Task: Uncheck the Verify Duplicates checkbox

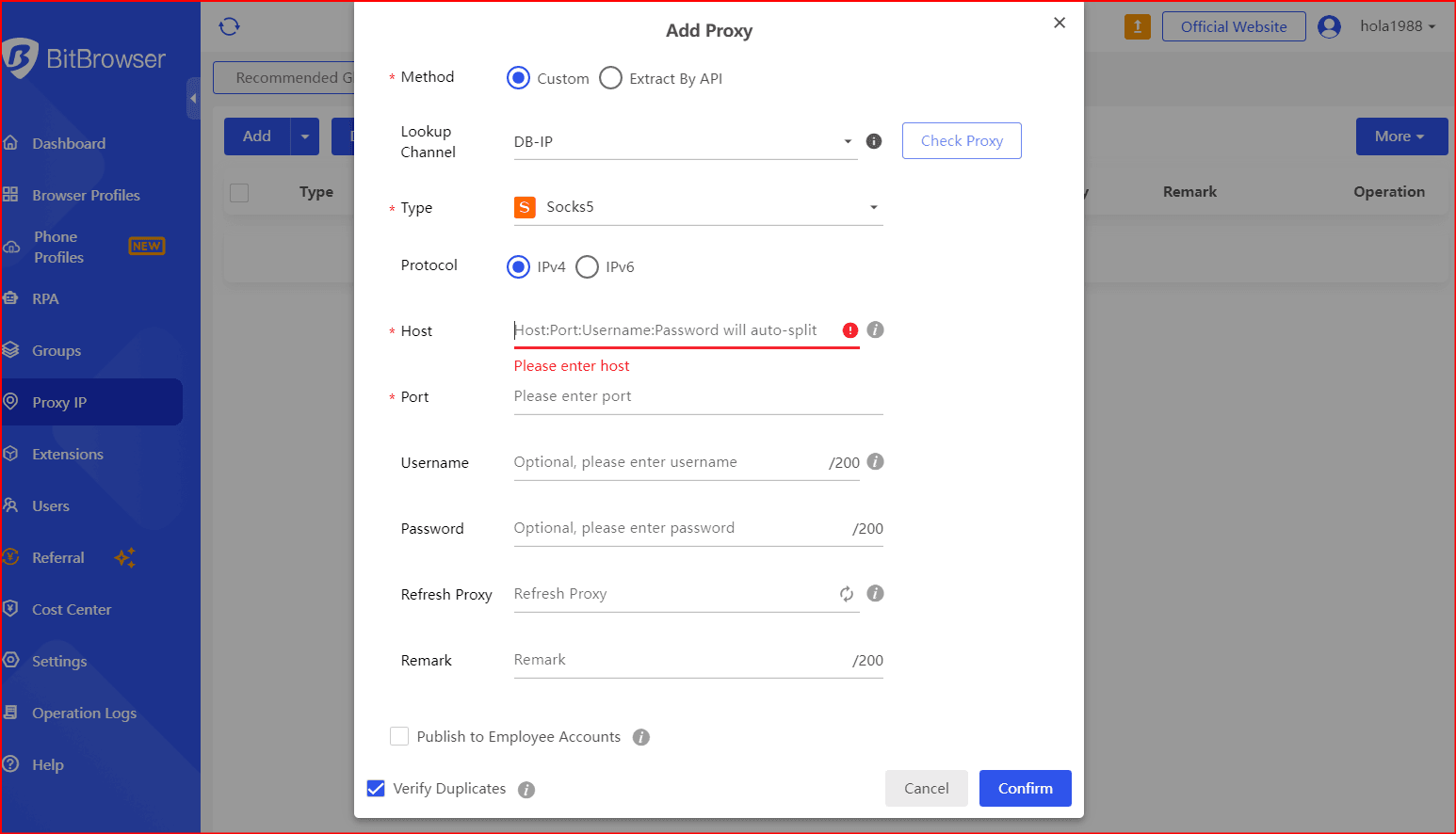Action: pos(376,789)
